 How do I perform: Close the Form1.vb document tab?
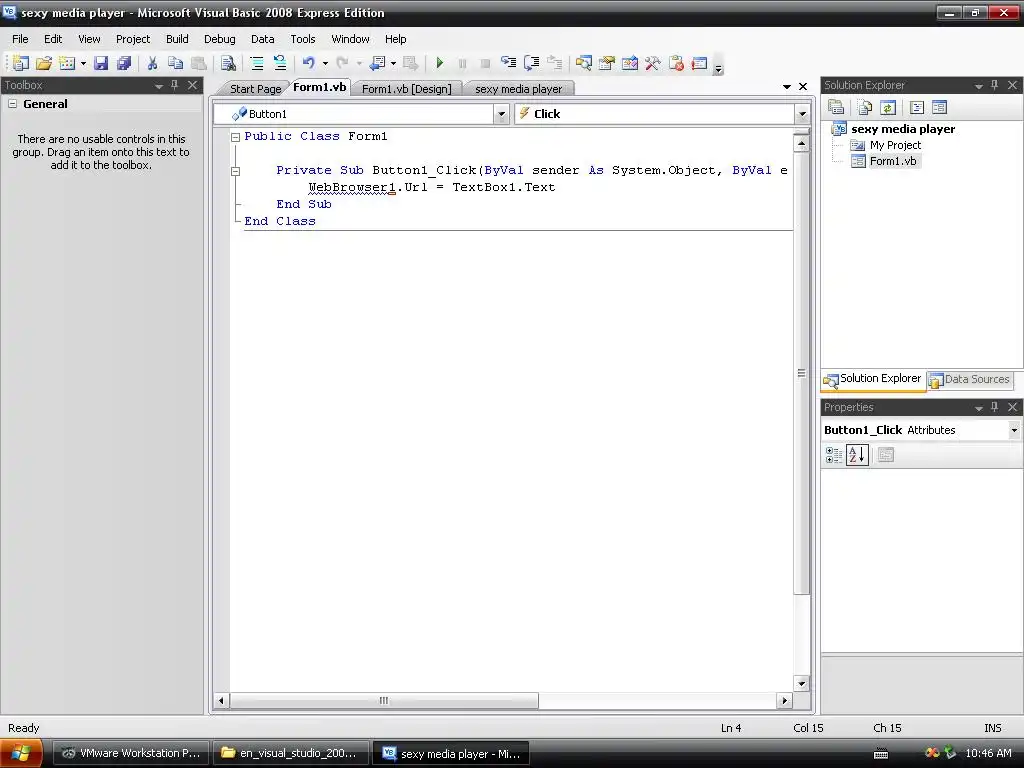coord(803,86)
